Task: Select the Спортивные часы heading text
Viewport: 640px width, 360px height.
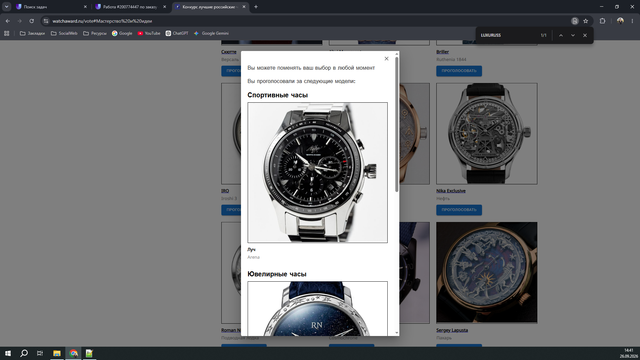Action: pos(278,95)
